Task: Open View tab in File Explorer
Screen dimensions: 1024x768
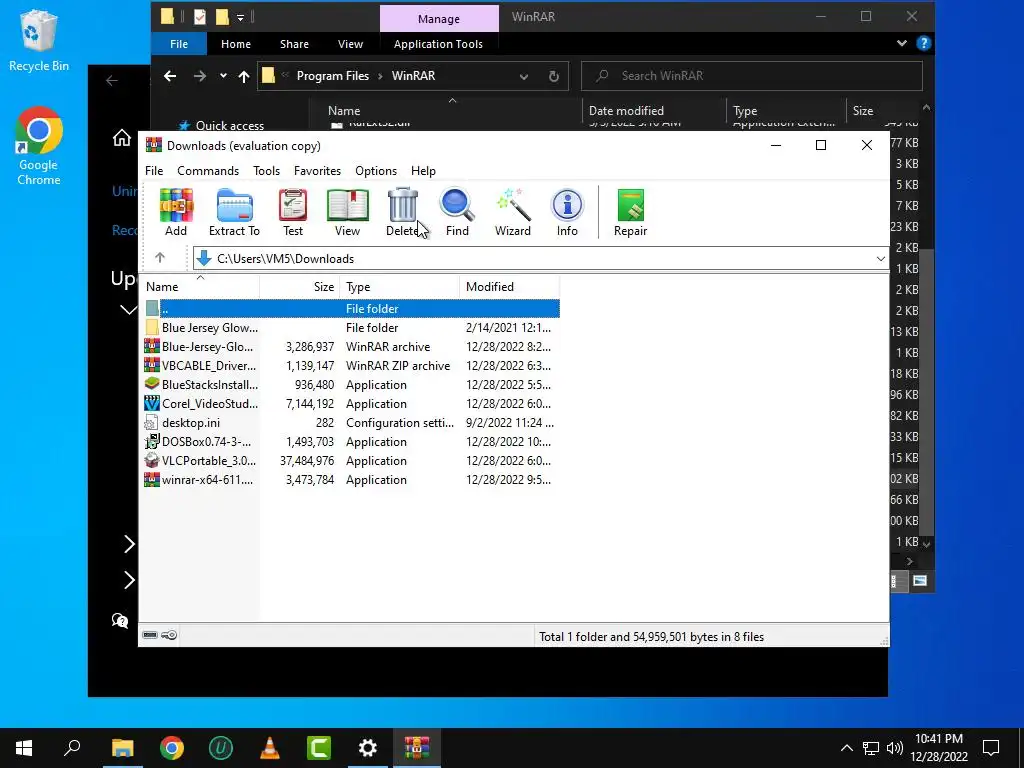Action: [x=350, y=44]
